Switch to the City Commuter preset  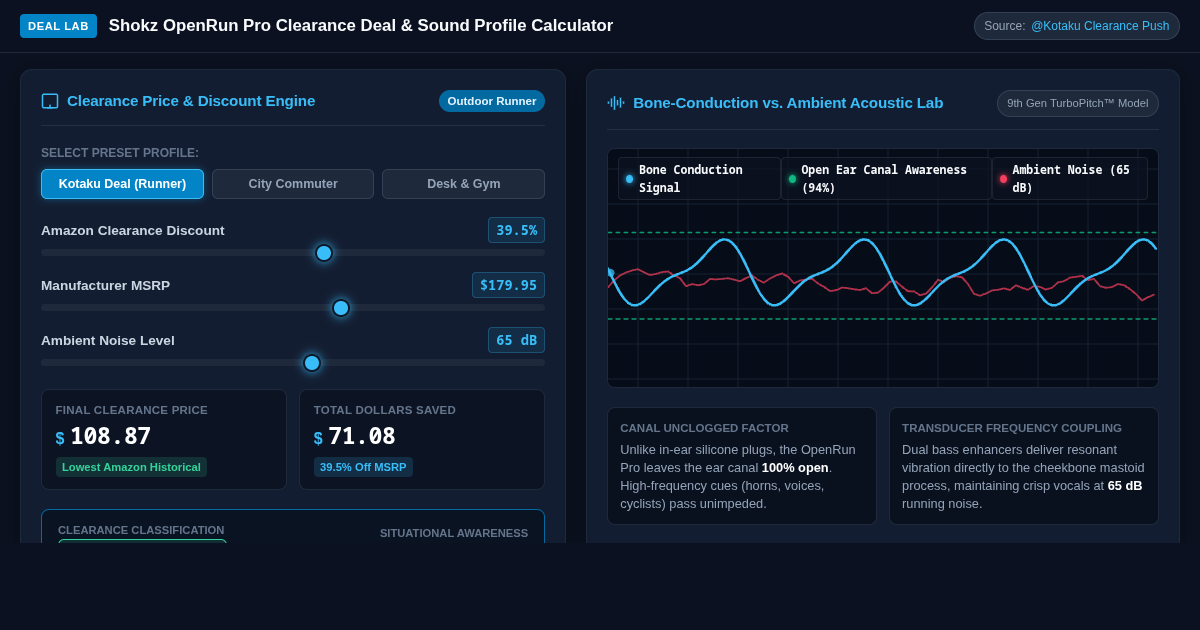point(293,184)
